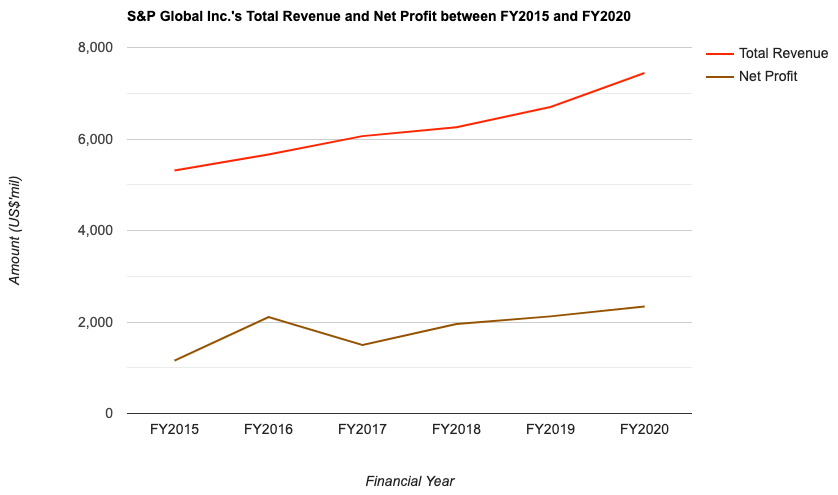Click the Net Profit line dip at FY2017
This screenshot has height=495, width=838.
pos(362,345)
